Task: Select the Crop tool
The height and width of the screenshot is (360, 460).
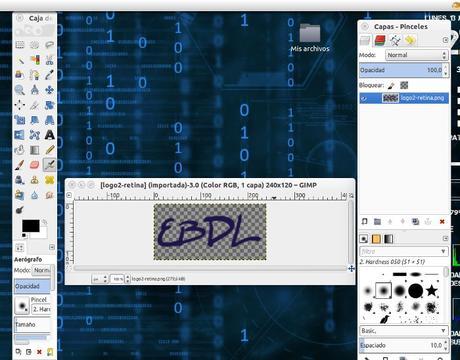Action: 35,105
